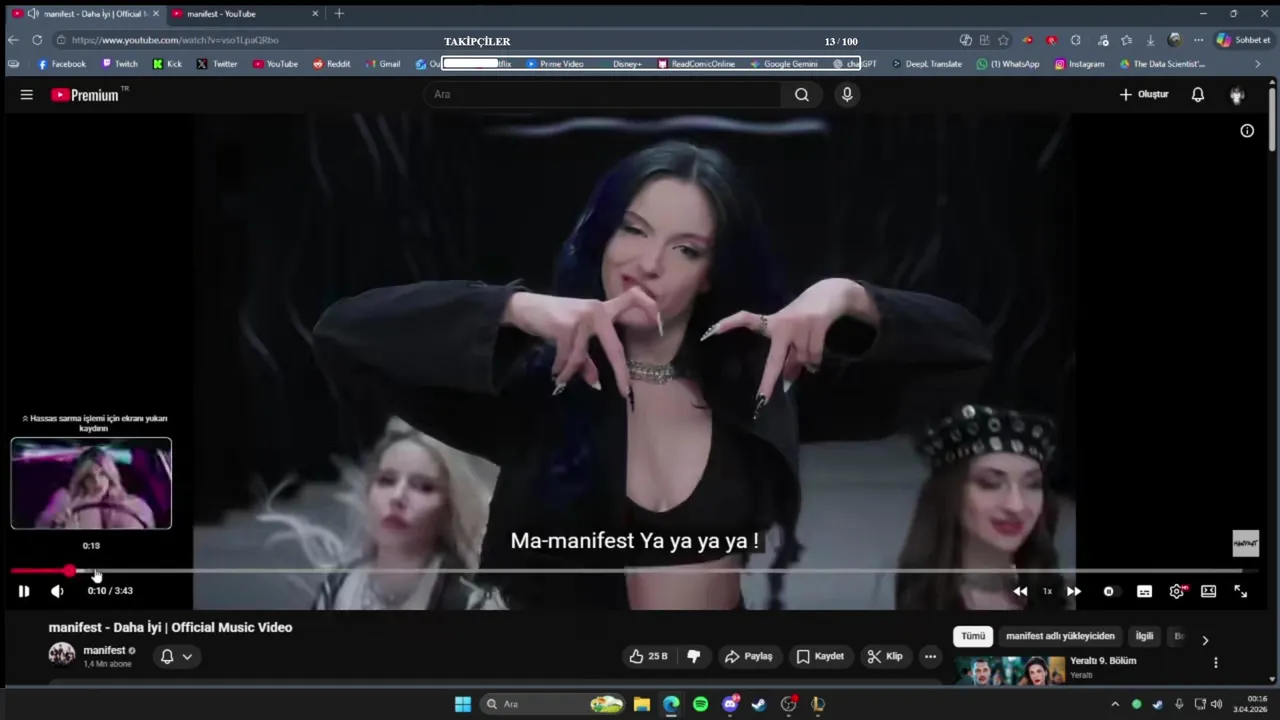Open subscription notification bell dropdown
Image resolution: width=1280 pixels, height=720 pixels.
click(176, 657)
